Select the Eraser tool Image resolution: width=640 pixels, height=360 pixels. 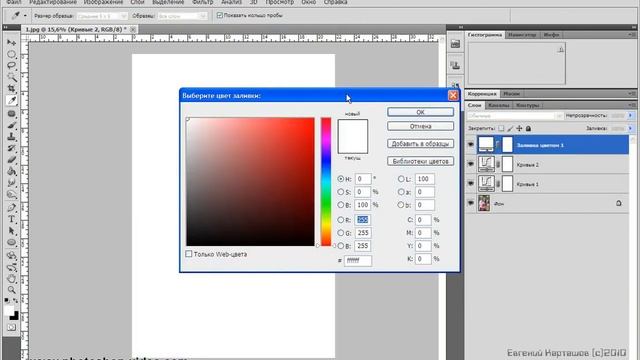[11, 160]
